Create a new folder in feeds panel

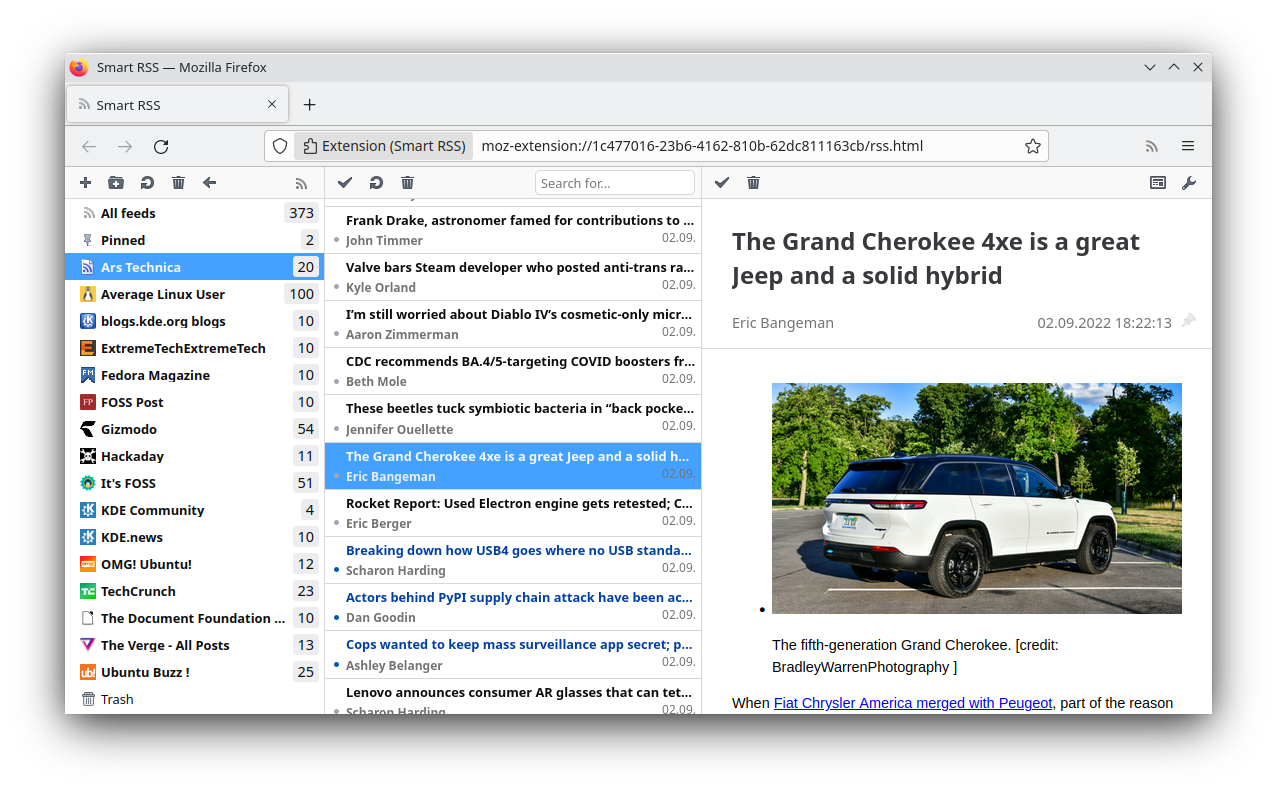[116, 183]
